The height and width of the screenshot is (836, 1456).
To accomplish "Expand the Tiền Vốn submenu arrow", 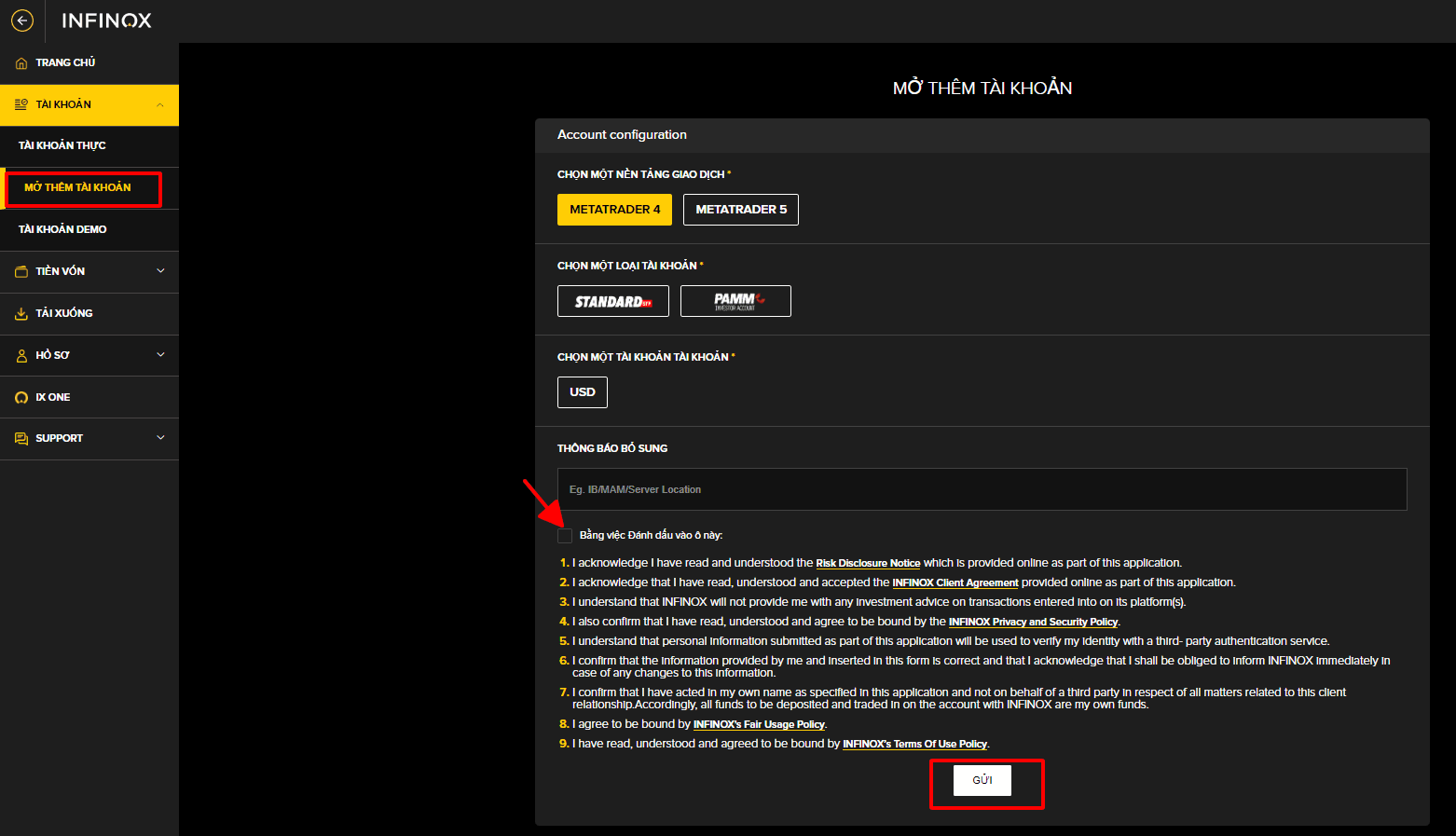I will (160, 271).
